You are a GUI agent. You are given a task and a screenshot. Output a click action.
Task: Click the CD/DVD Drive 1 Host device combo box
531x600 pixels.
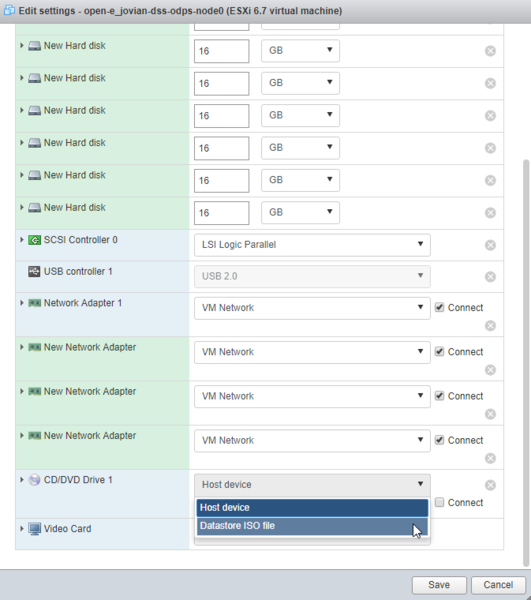(x=312, y=485)
